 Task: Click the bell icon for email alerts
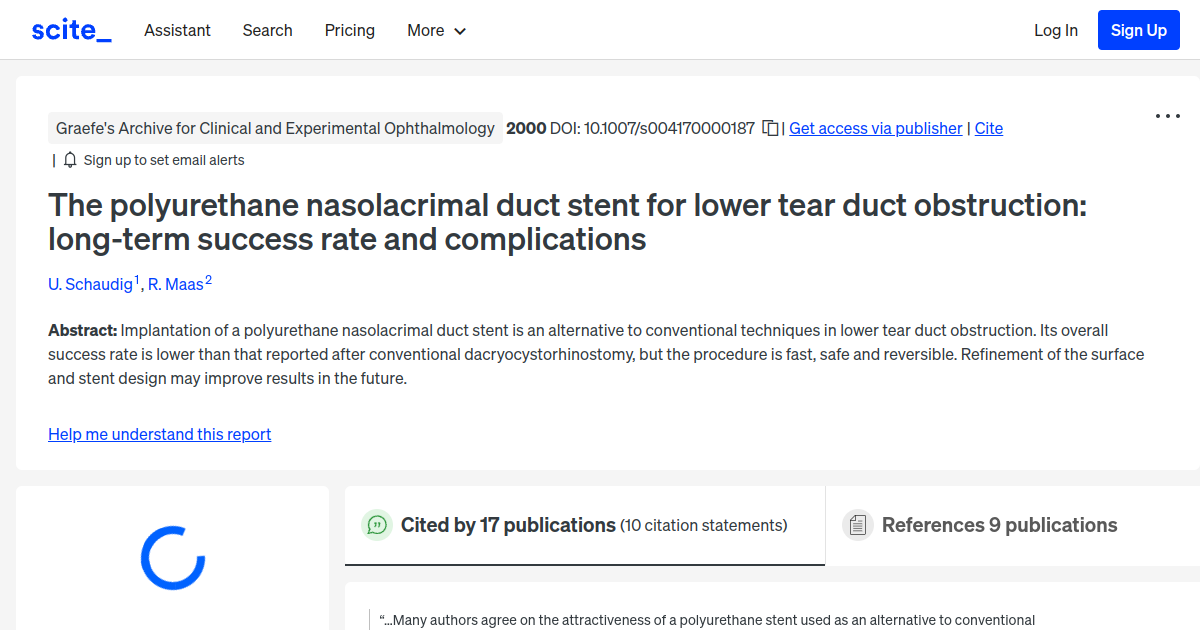(69, 159)
